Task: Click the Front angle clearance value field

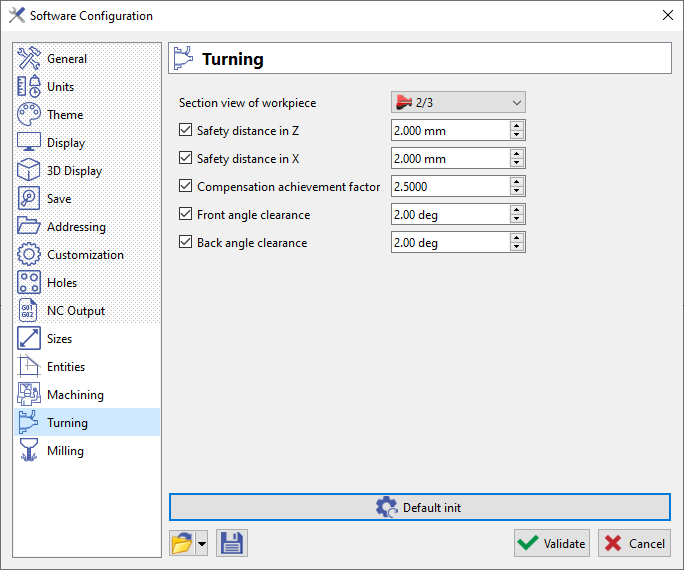Action: pos(449,214)
